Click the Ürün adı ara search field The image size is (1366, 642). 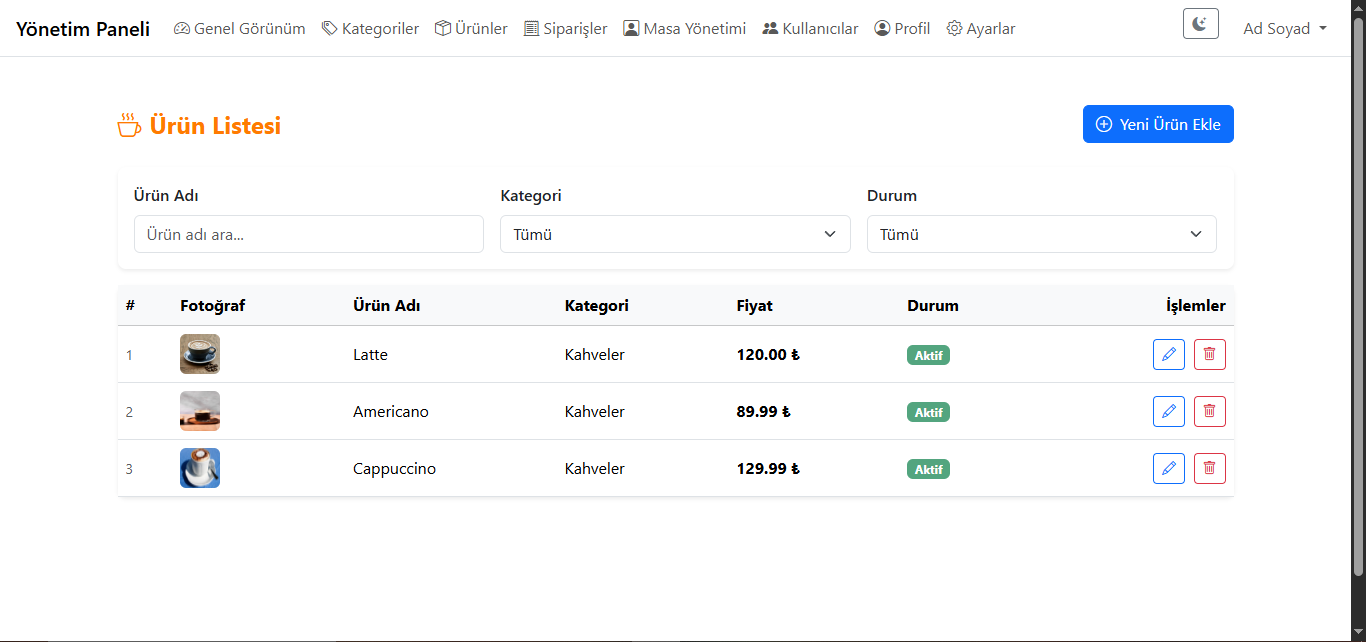308,234
